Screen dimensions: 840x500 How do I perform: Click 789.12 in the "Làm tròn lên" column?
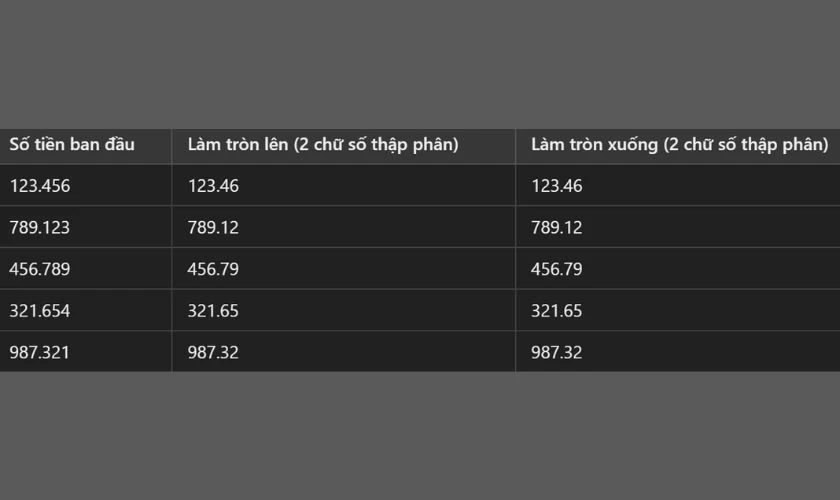pyautogui.click(x=213, y=228)
